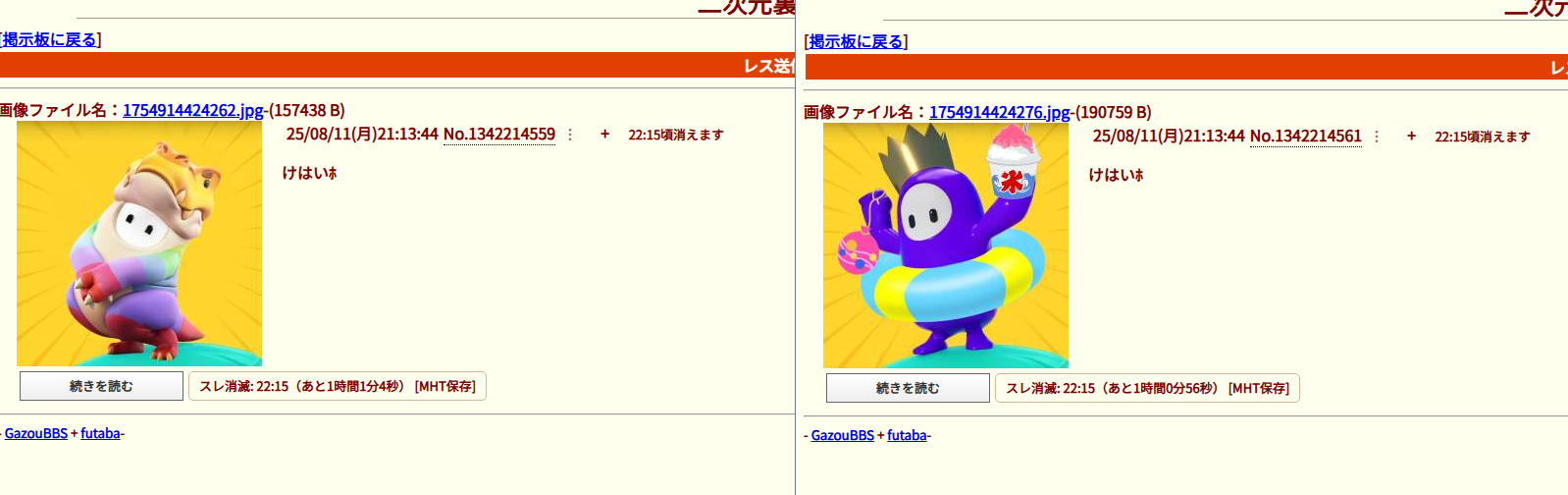Click MHT保存 in the right window
1568x495 pixels.
[x=1259, y=388]
